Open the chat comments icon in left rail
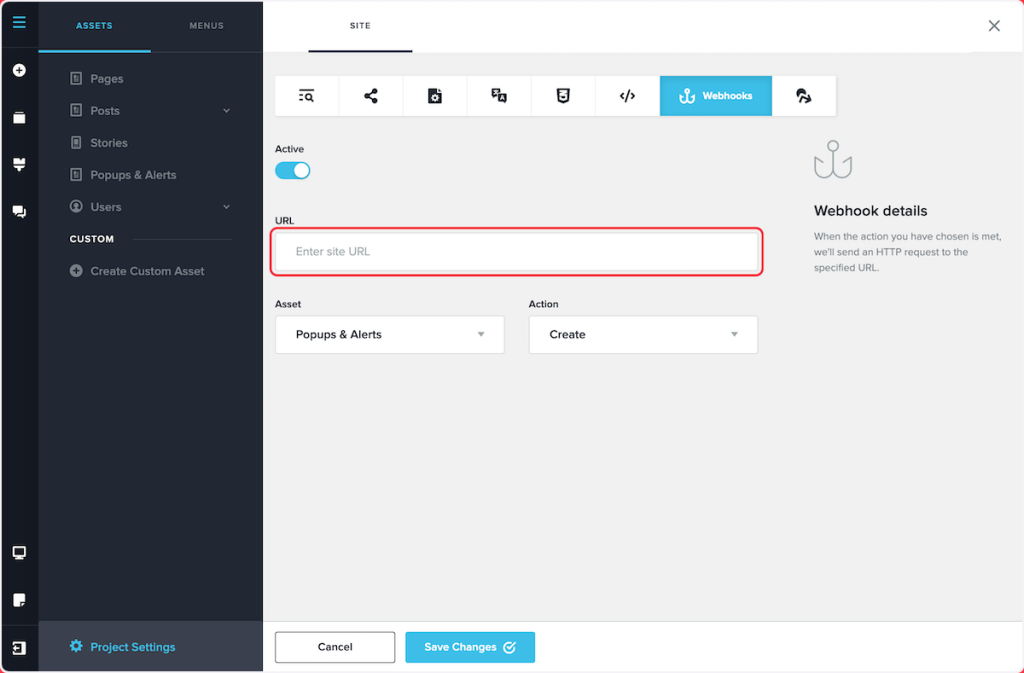 (19, 212)
